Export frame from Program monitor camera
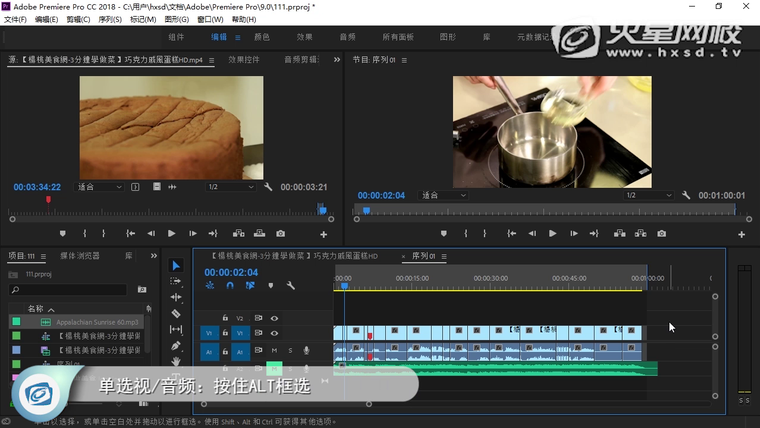The height and width of the screenshot is (428, 760). pyautogui.click(x=661, y=233)
